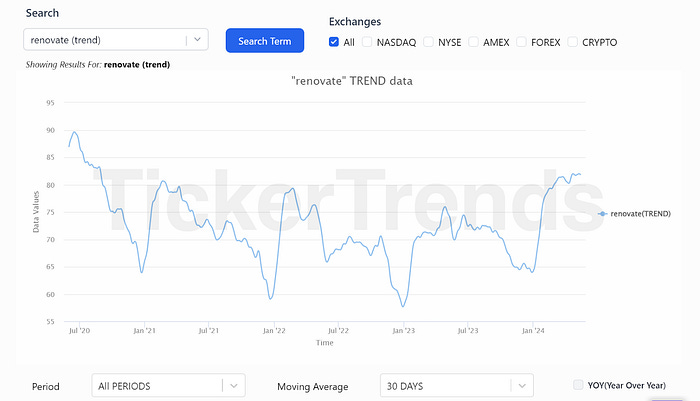Tick the AMEX exchange checkbox
This screenshot has width=700, height=401.
coord(473,42)
